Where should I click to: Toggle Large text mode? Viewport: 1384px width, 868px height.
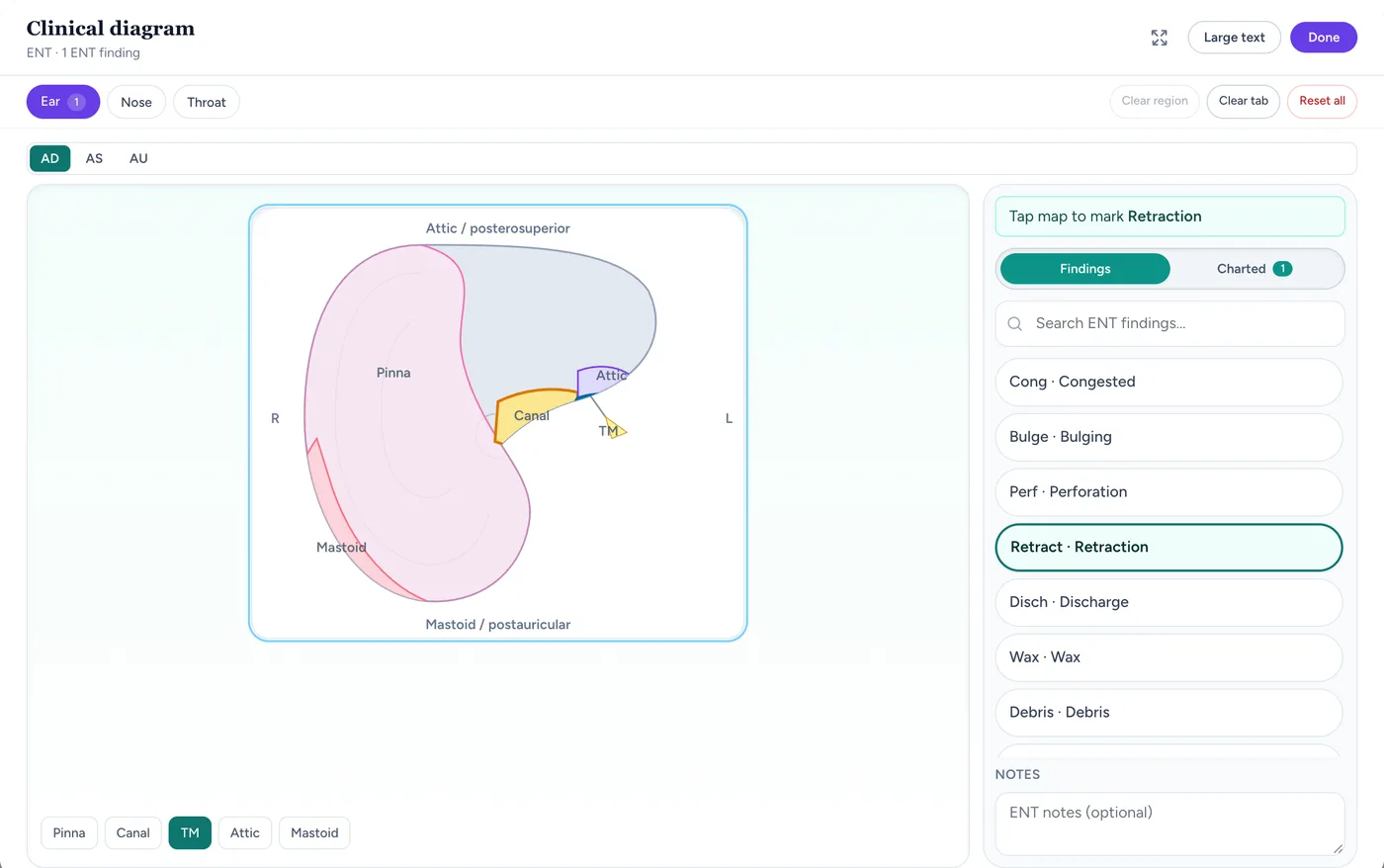(x=1234, y=38)
